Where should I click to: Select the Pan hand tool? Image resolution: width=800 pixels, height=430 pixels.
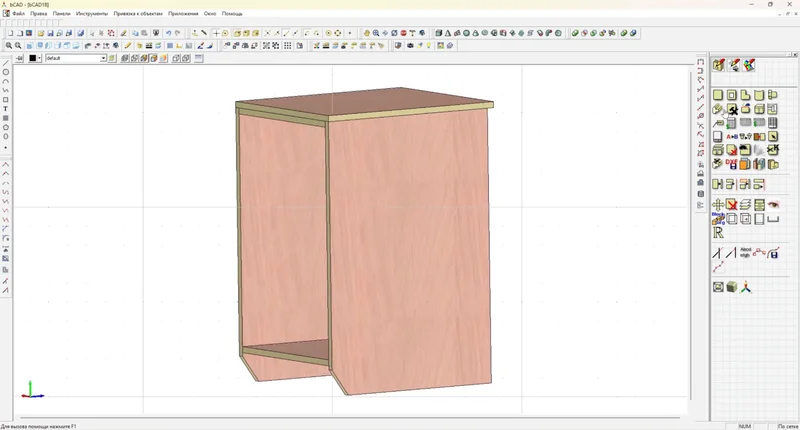pos(367,33)
